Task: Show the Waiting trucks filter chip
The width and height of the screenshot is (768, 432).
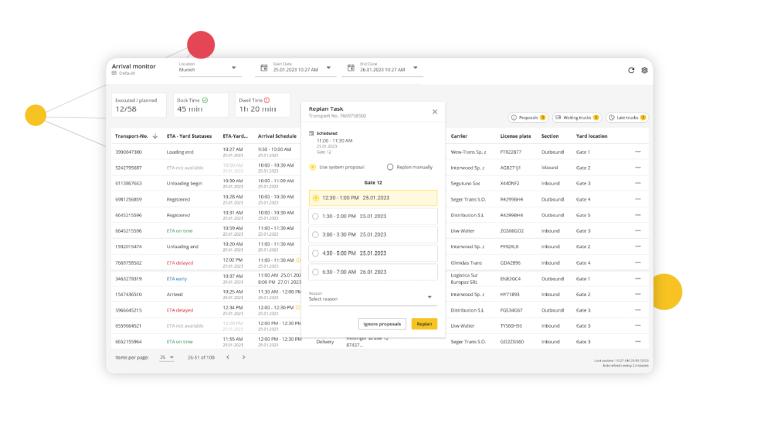Action: click(x=577, y=117)
